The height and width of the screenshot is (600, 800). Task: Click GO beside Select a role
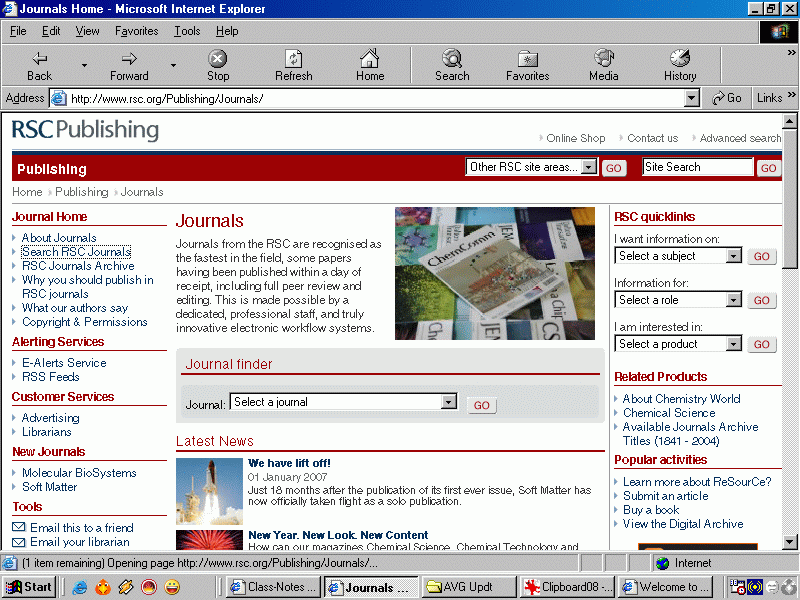click(762, 300)
